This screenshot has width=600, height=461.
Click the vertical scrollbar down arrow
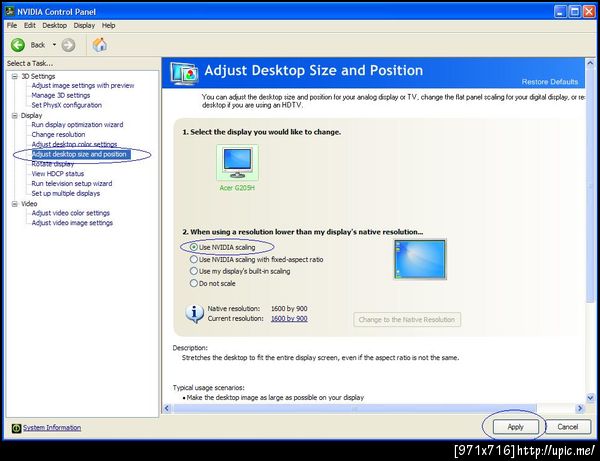click(590, 398)
